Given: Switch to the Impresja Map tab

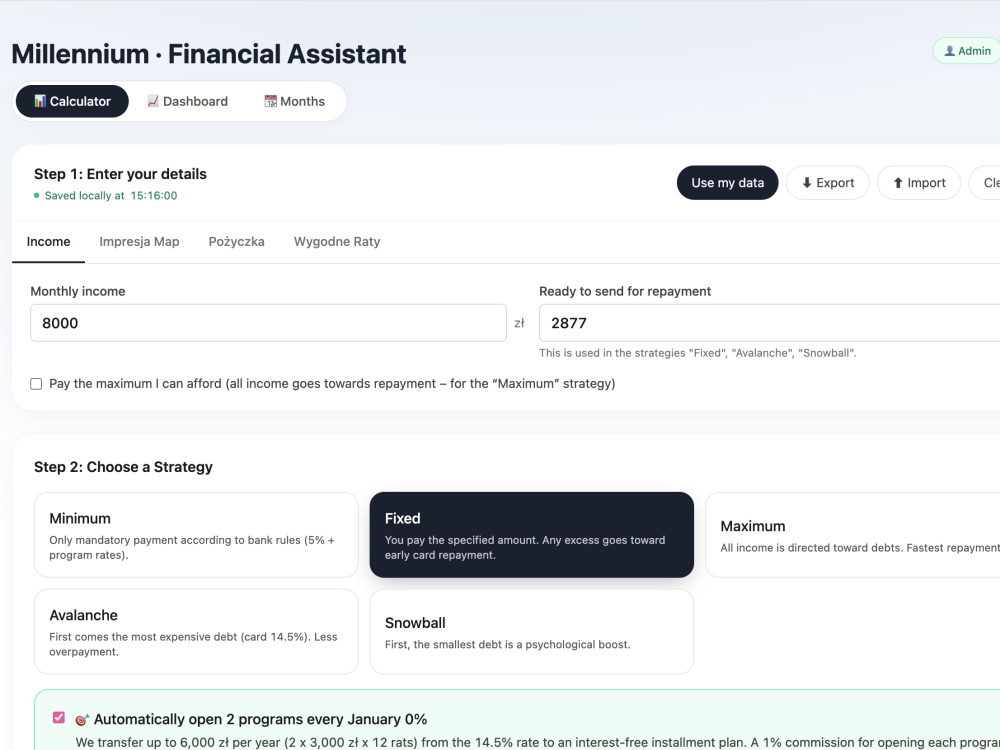Looking at the screenshot, I should coord(139,242).
